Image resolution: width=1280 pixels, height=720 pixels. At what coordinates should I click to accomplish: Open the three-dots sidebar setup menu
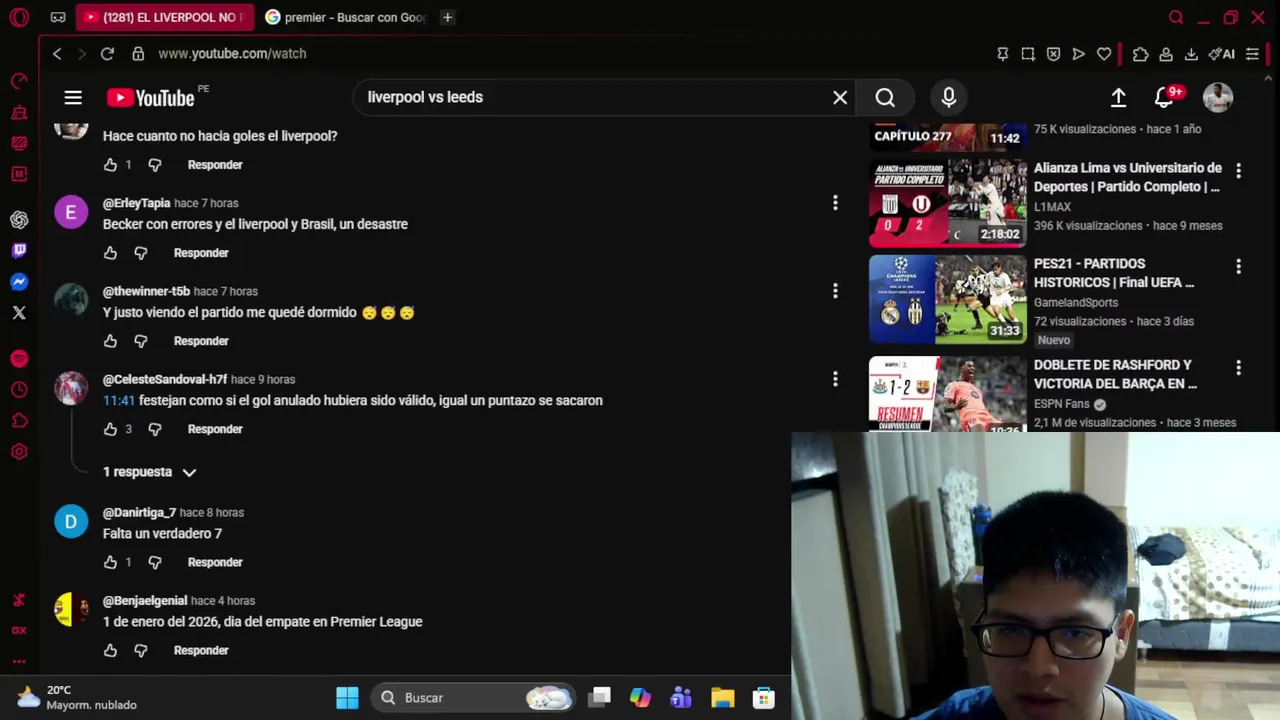(19, 661)
